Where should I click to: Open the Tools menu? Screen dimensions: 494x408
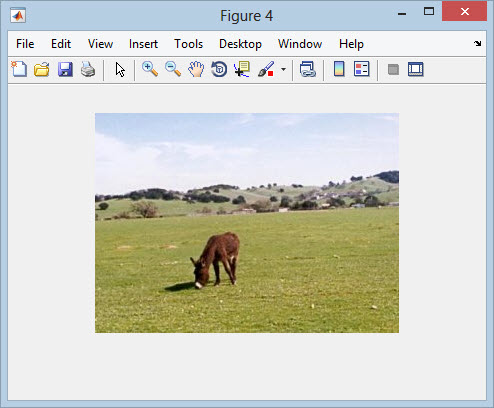[189, 44]
